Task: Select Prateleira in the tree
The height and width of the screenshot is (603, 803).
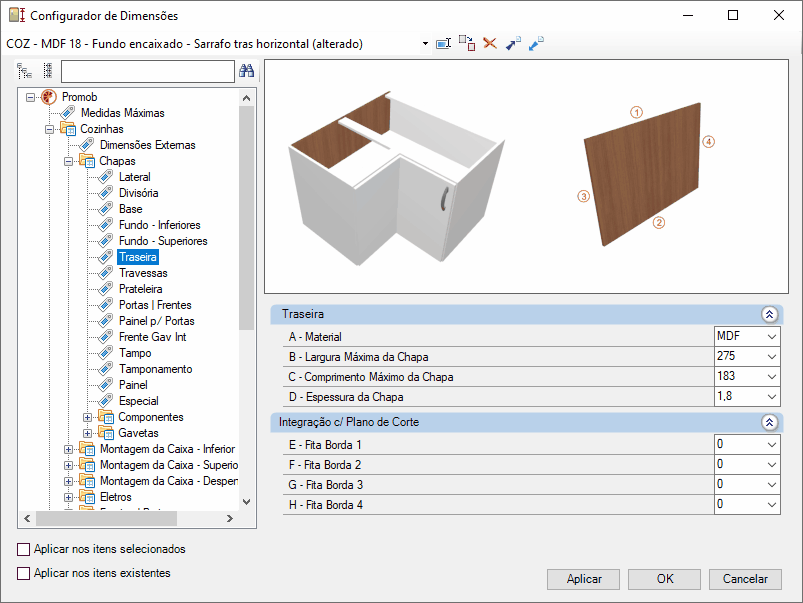Action: coord(143,289)
